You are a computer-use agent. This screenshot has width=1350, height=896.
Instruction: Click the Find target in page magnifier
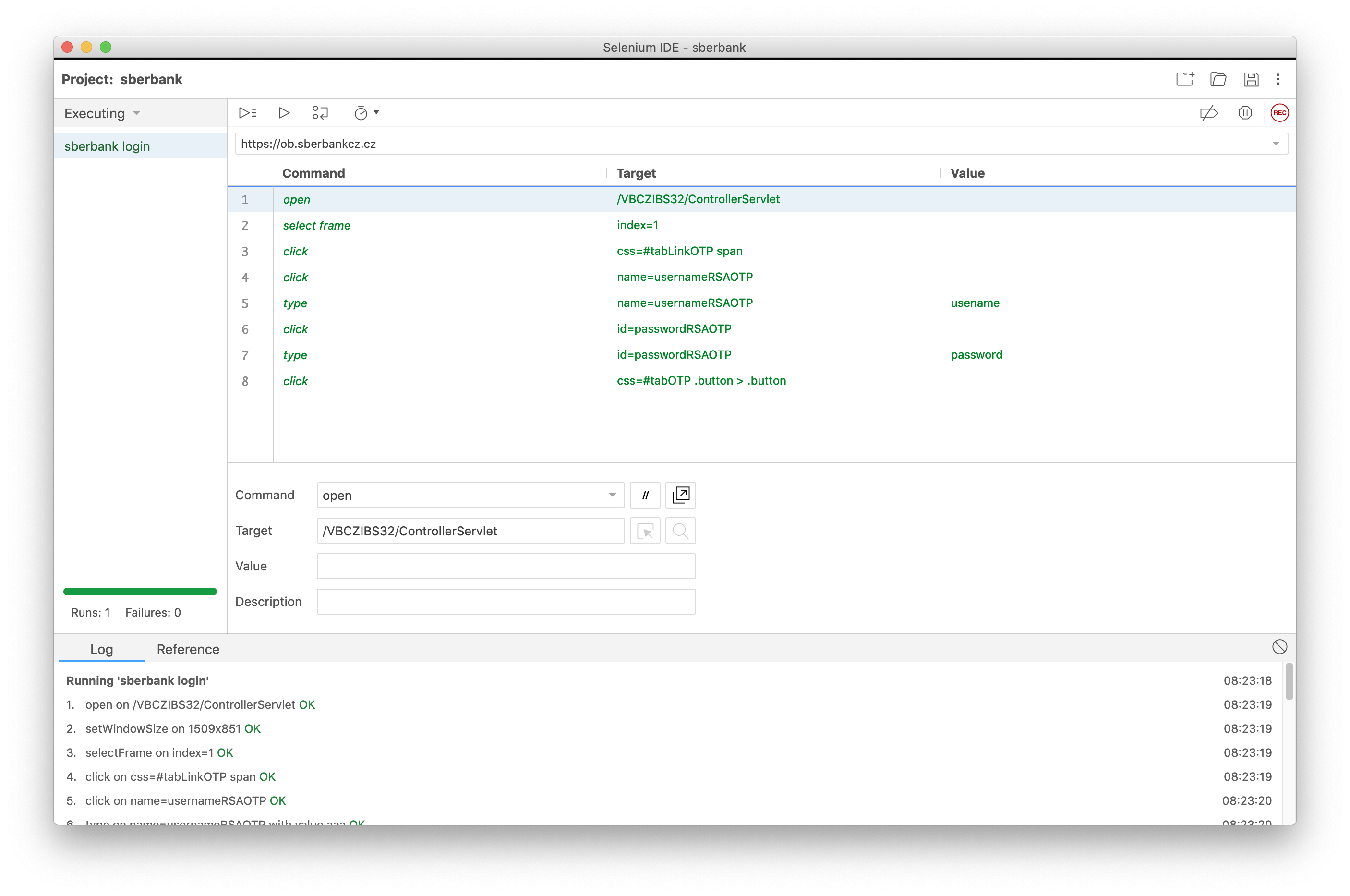(680, 531)
